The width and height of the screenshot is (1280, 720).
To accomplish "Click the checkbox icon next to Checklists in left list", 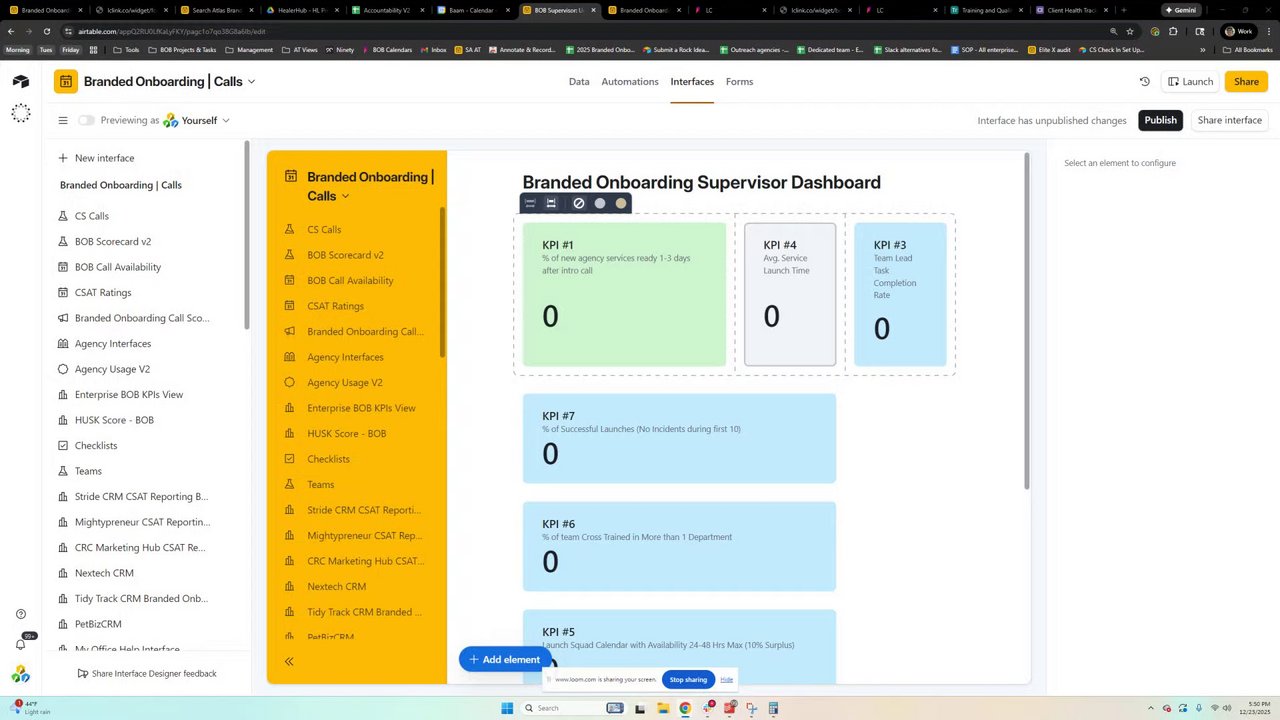I will coord(63,445).
